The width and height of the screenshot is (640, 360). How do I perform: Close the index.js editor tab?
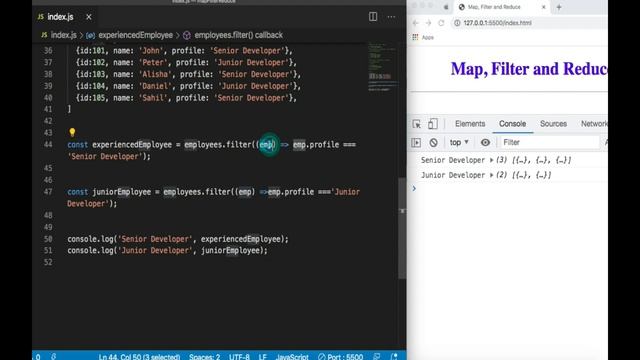click(x=89, y=17)
